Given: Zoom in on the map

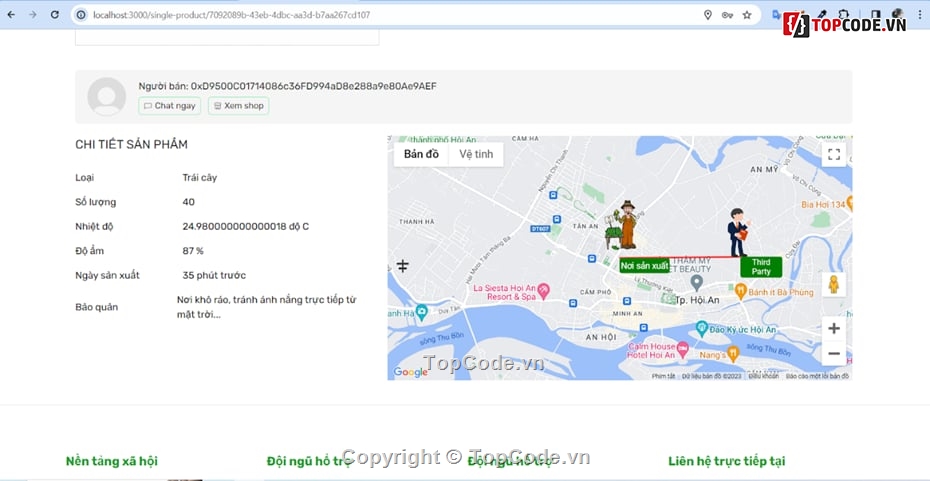Looking at the screenshot, I should tap(833, 328).
